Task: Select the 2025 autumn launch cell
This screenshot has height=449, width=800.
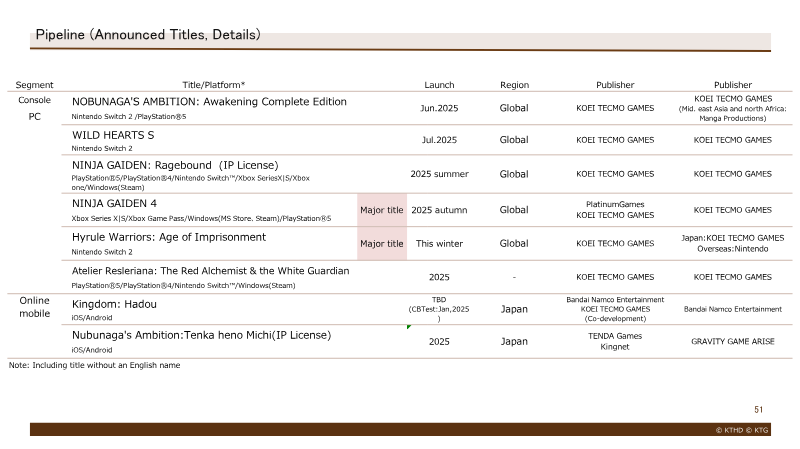Action: [x=439, y=210]
